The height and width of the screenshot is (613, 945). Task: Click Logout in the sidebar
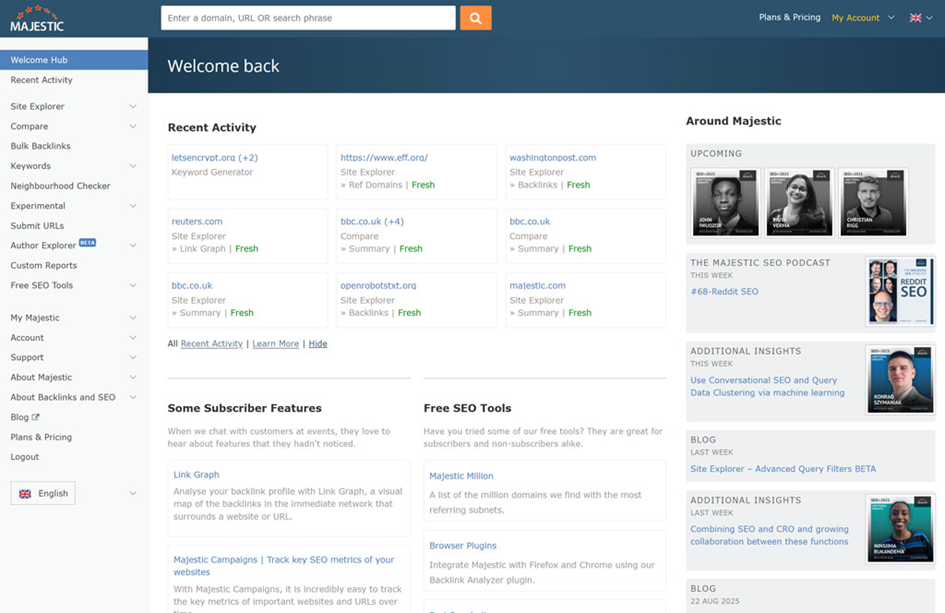[x=25, y=457]
